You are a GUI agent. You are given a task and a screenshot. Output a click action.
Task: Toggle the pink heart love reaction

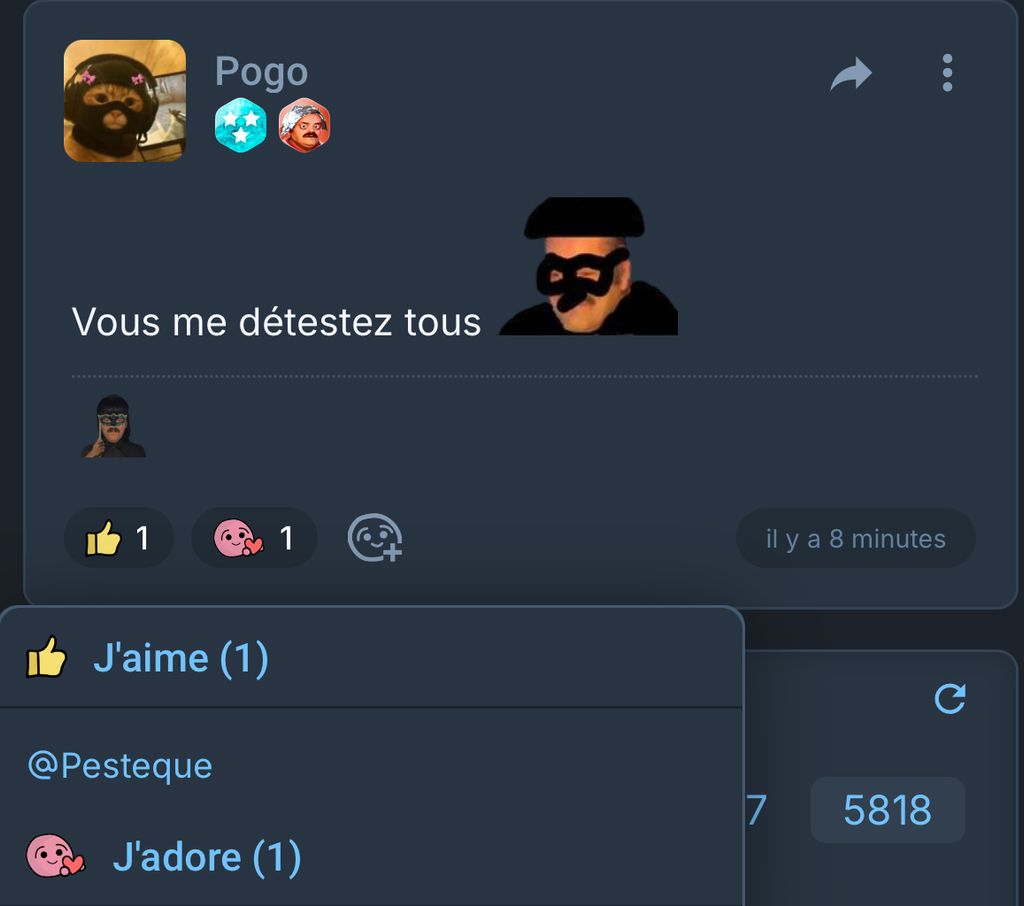(x=254, y=538)
